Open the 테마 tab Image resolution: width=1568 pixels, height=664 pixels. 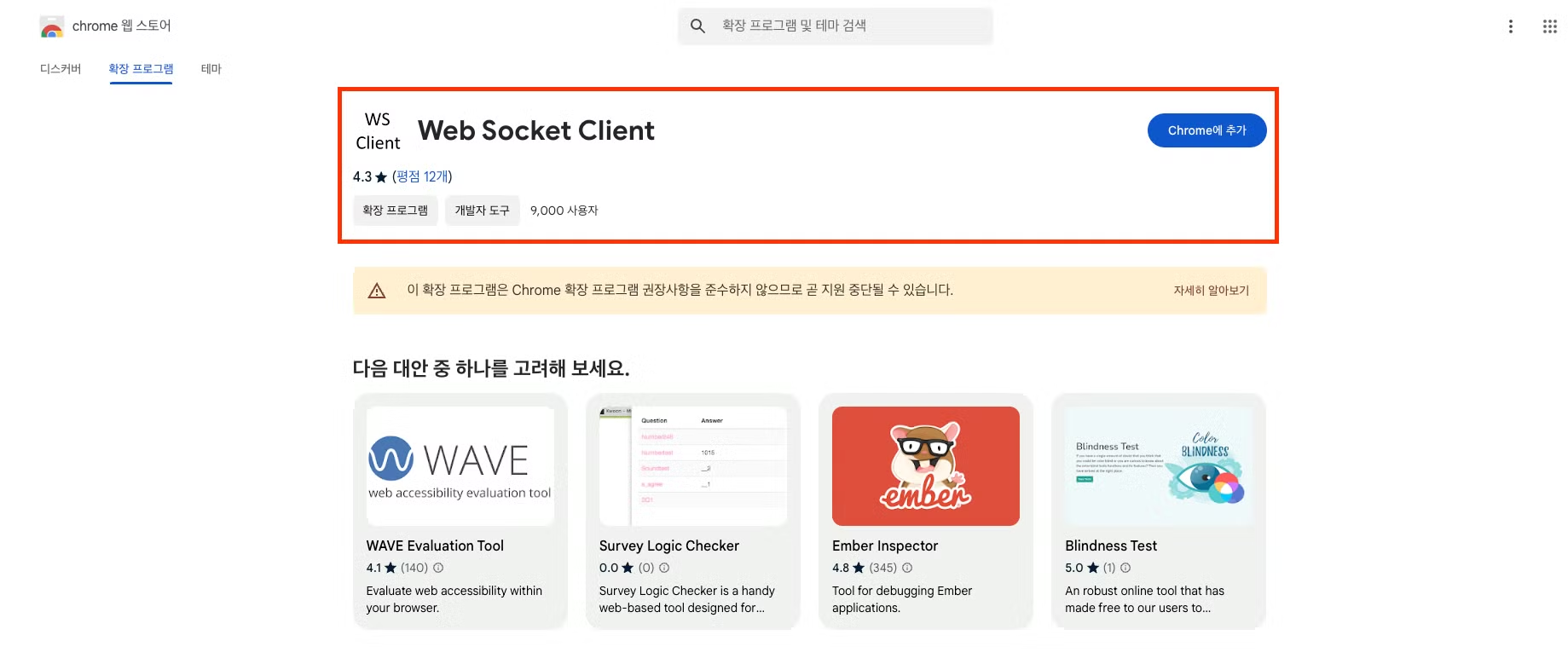click(211, 69)
